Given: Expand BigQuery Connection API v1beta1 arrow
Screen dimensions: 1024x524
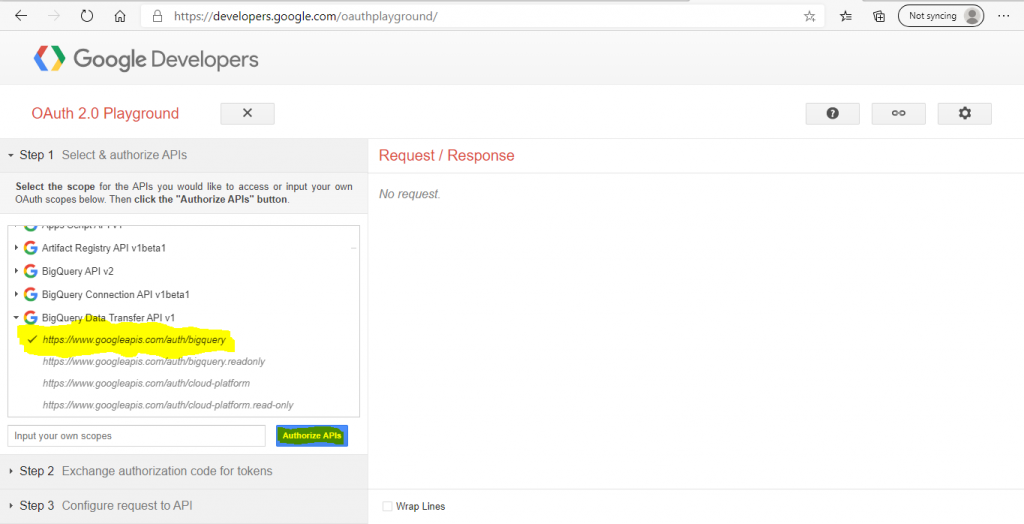Looking at the screenshot, I should pyautogui.click(x=16, y=295).
